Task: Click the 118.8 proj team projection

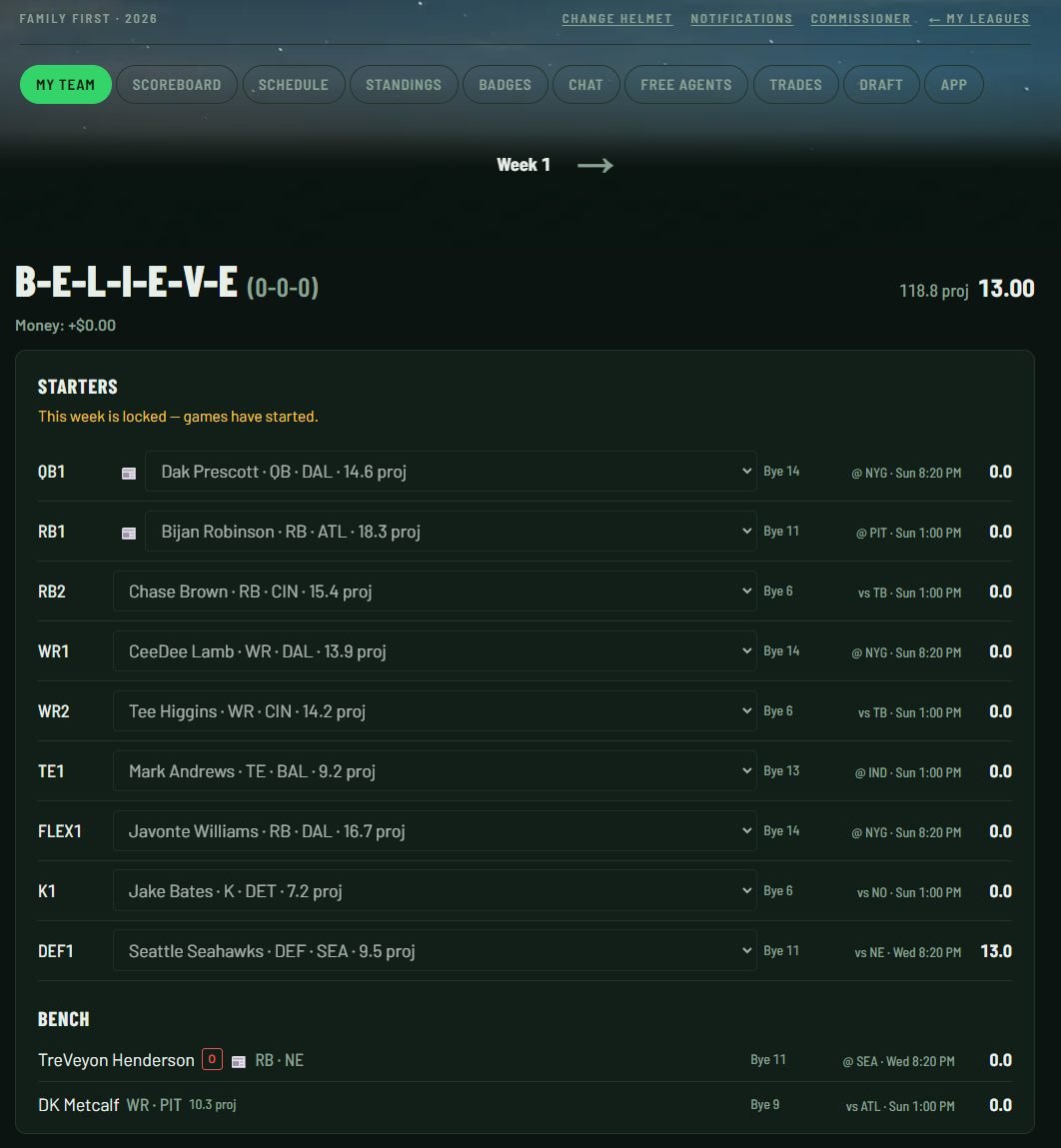Action: pos(933,291)
